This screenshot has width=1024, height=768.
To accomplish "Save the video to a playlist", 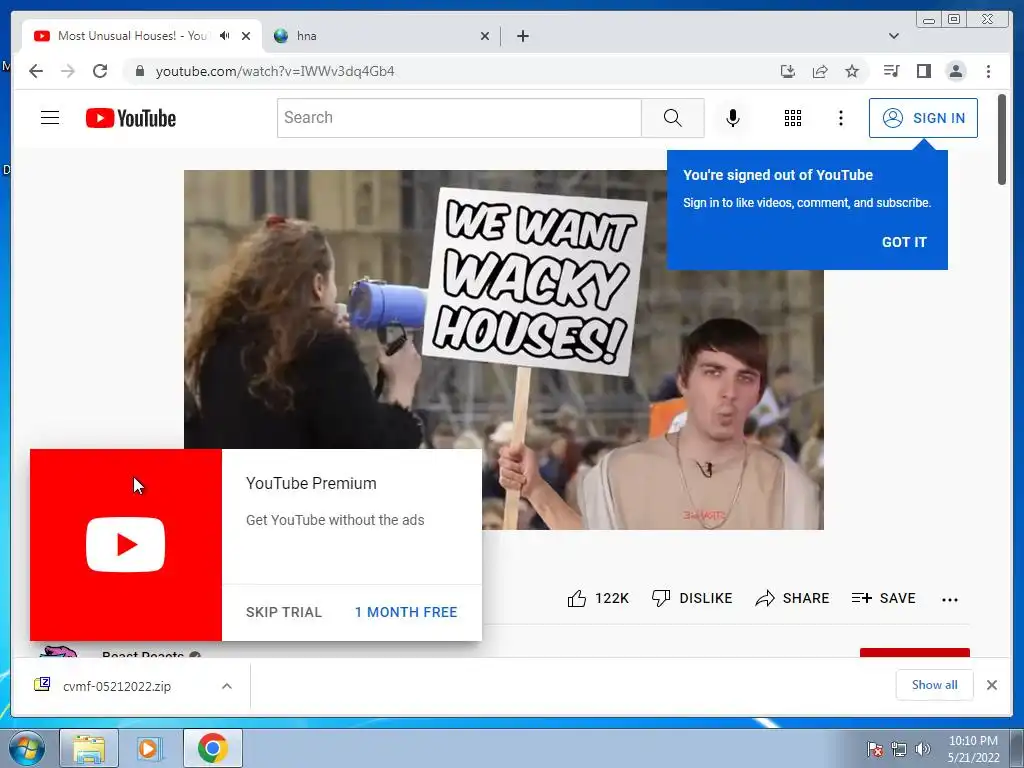I will [884, 598].
